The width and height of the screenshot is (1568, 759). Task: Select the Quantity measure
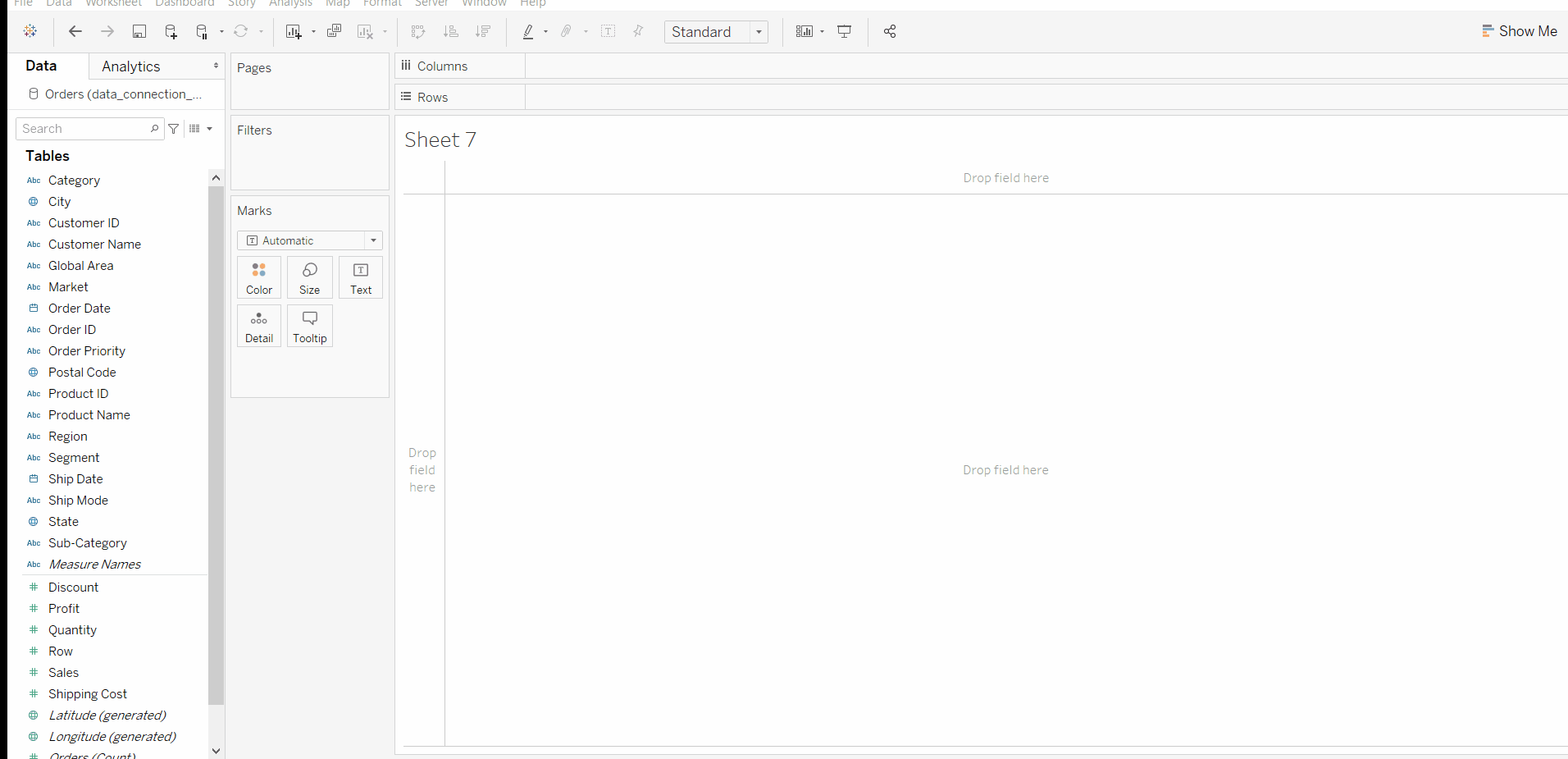[72, 630]
